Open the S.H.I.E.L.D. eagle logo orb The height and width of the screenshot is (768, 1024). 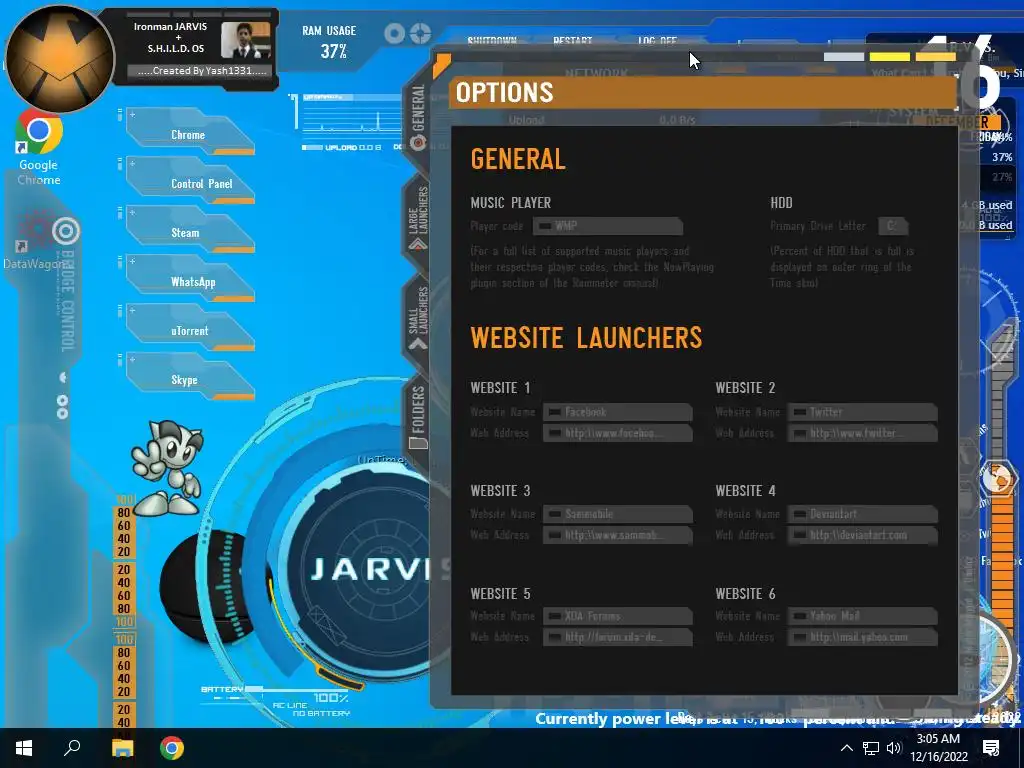[60, 57]
